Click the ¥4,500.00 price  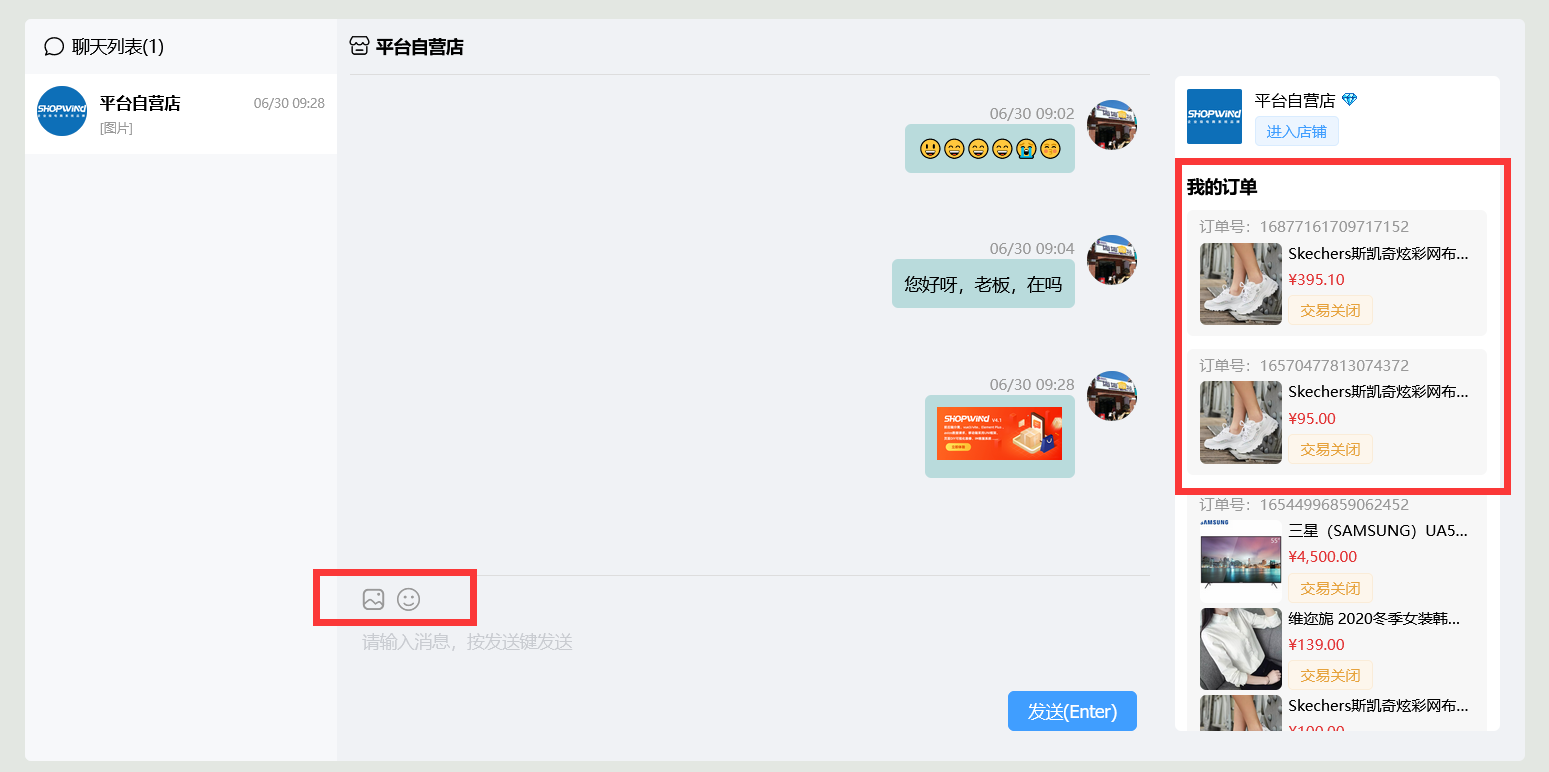coord(1323,557)
